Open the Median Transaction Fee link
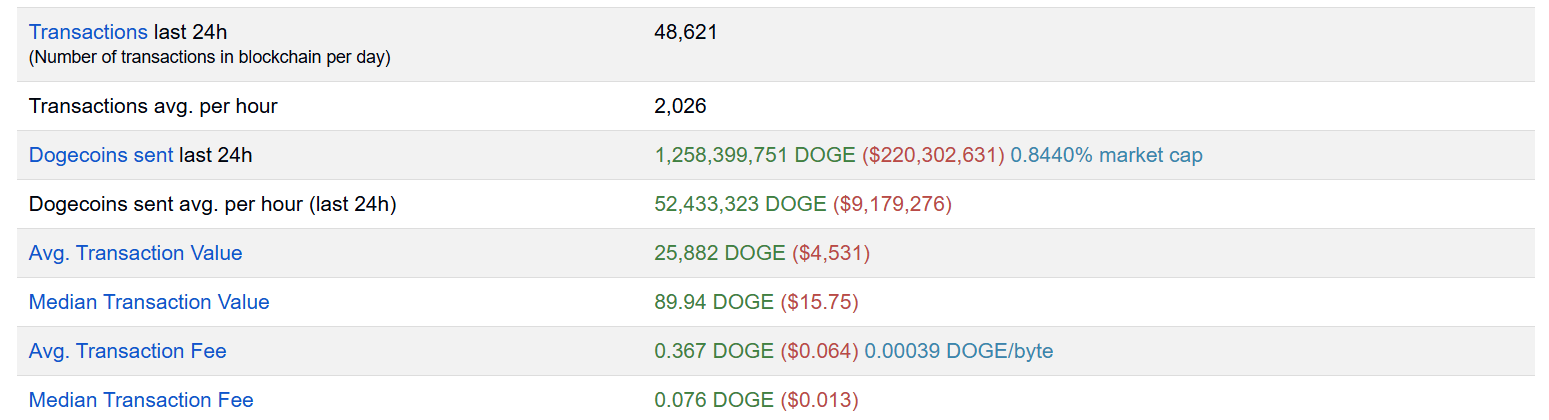The height and width of the screenshot is (420, 1549). (141, 400)
